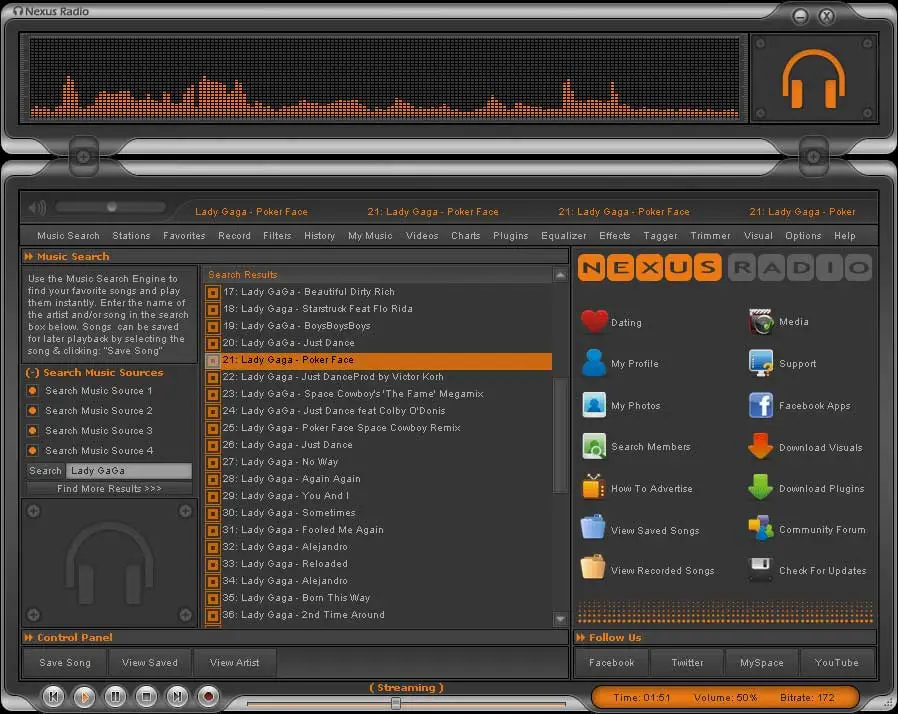The height and width of the screenshot is (714, 898).
Task: Open the YouTube follow button
Action: (837, 662)
